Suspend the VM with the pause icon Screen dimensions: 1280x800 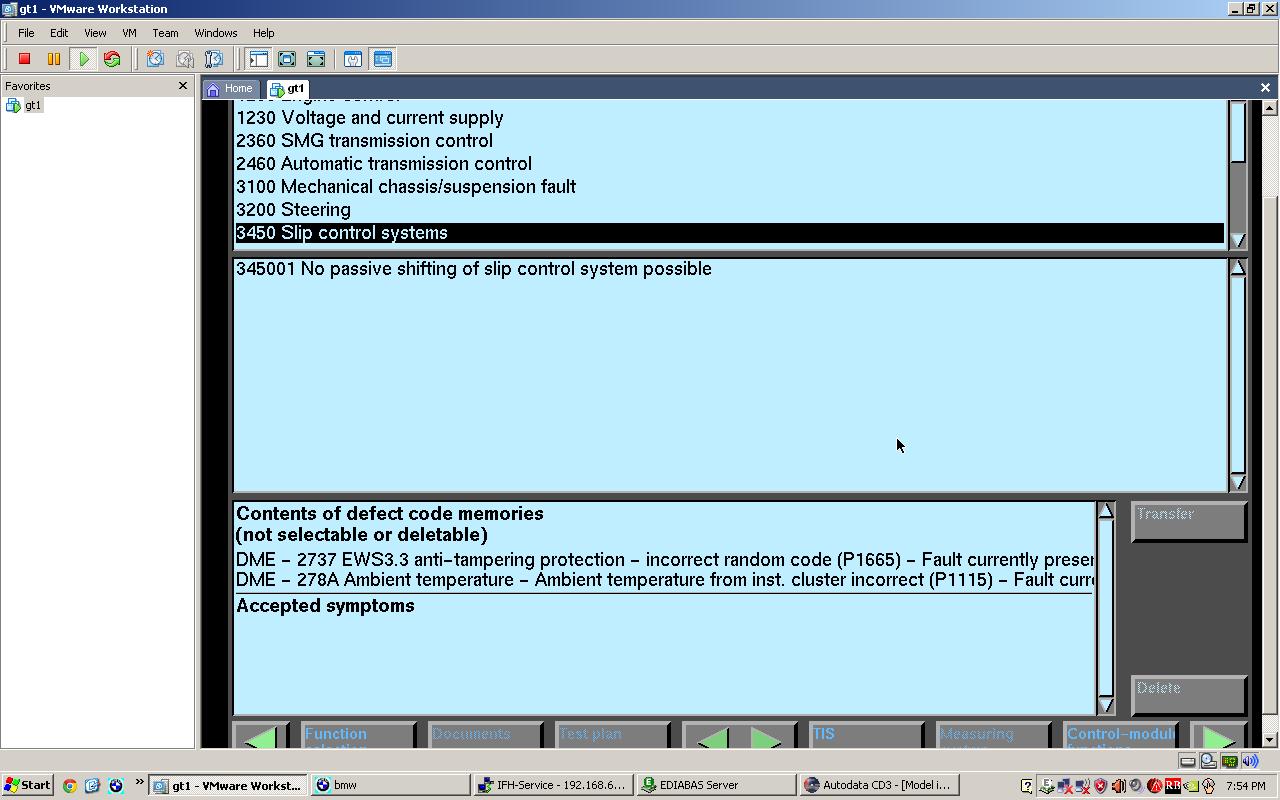tap(54, 59)
